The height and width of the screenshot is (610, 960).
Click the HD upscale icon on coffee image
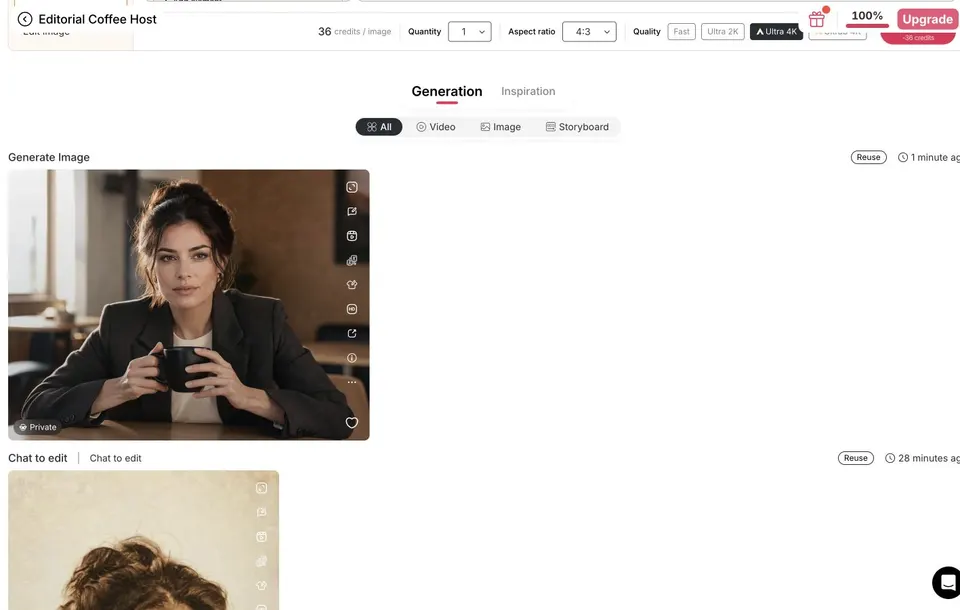pos(351,309)
